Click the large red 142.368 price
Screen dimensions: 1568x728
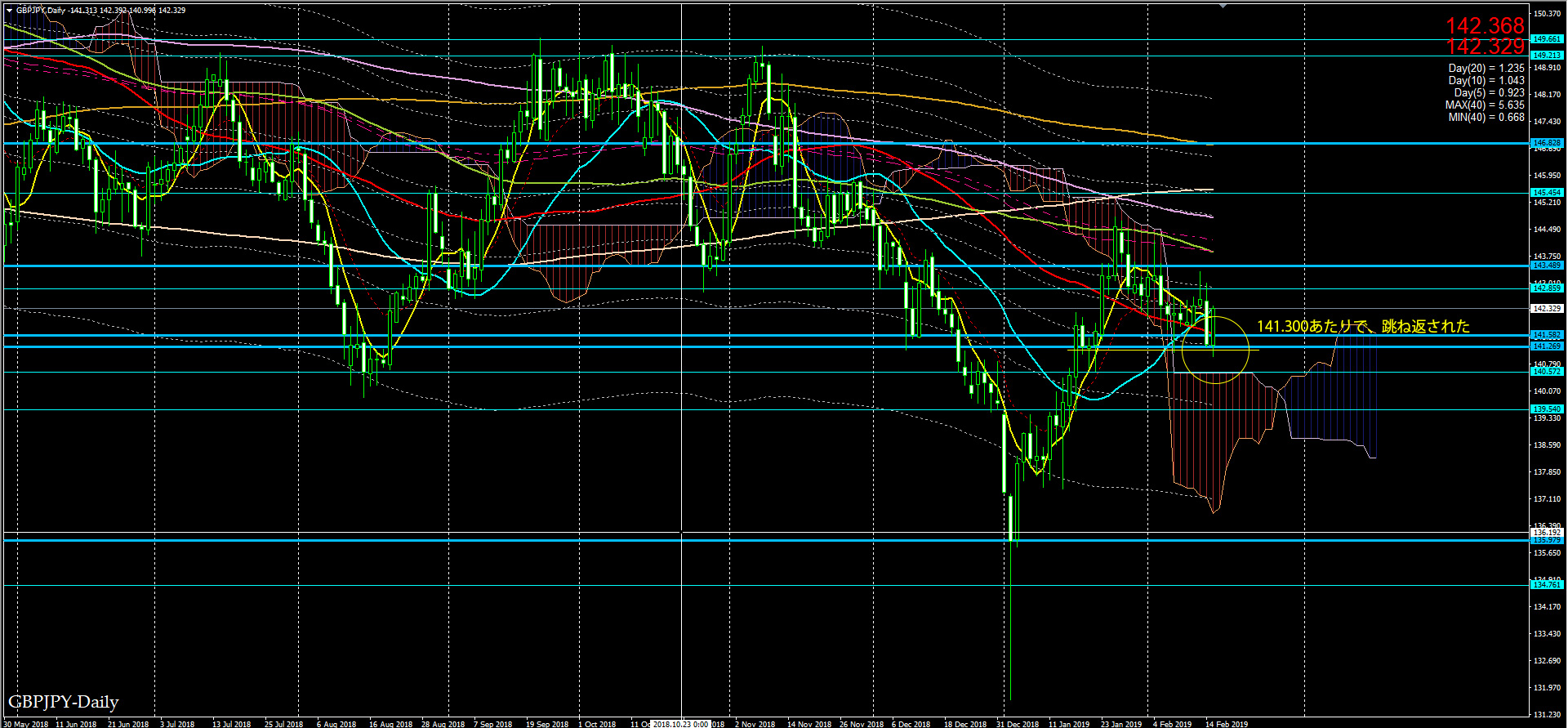pos(1485,26)
